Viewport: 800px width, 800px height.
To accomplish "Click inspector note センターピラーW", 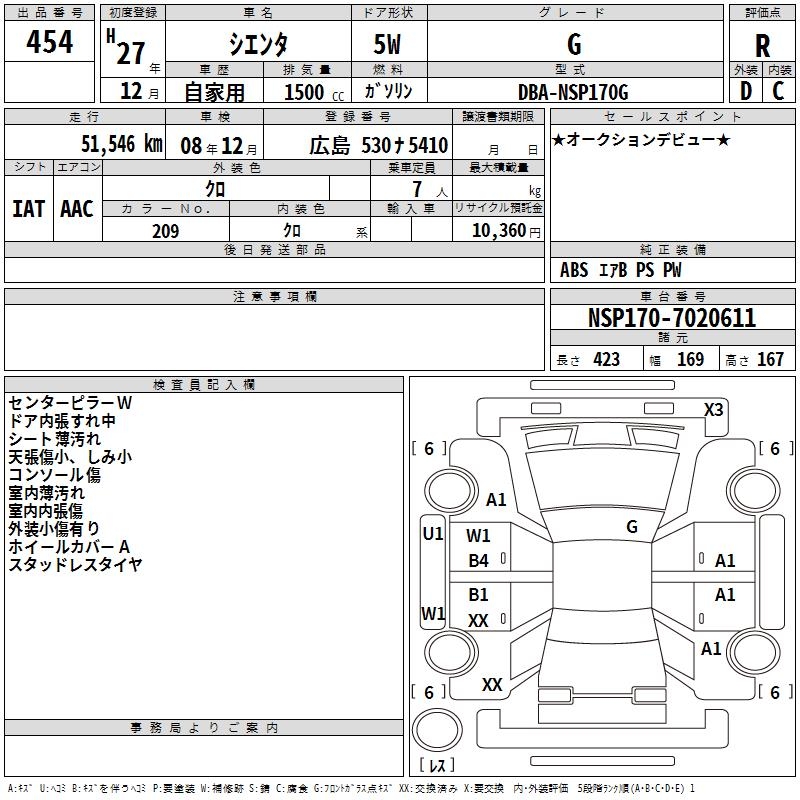I will tap(70, 403).
